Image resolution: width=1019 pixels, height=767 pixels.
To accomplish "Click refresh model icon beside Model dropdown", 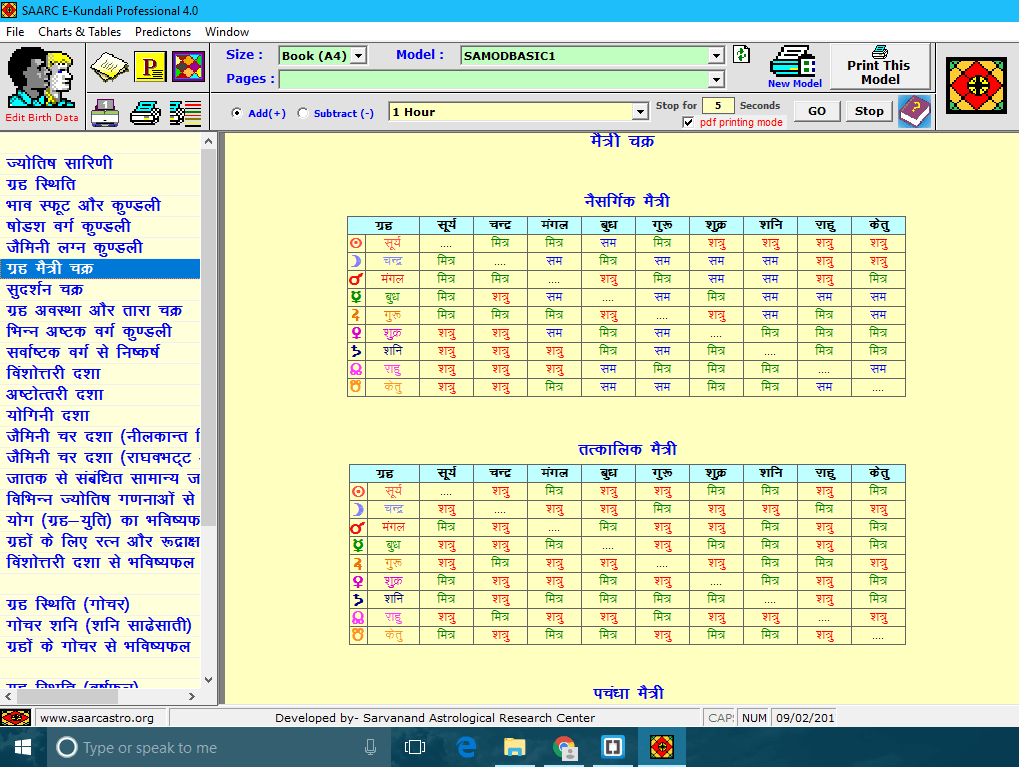I will [742, 55].
